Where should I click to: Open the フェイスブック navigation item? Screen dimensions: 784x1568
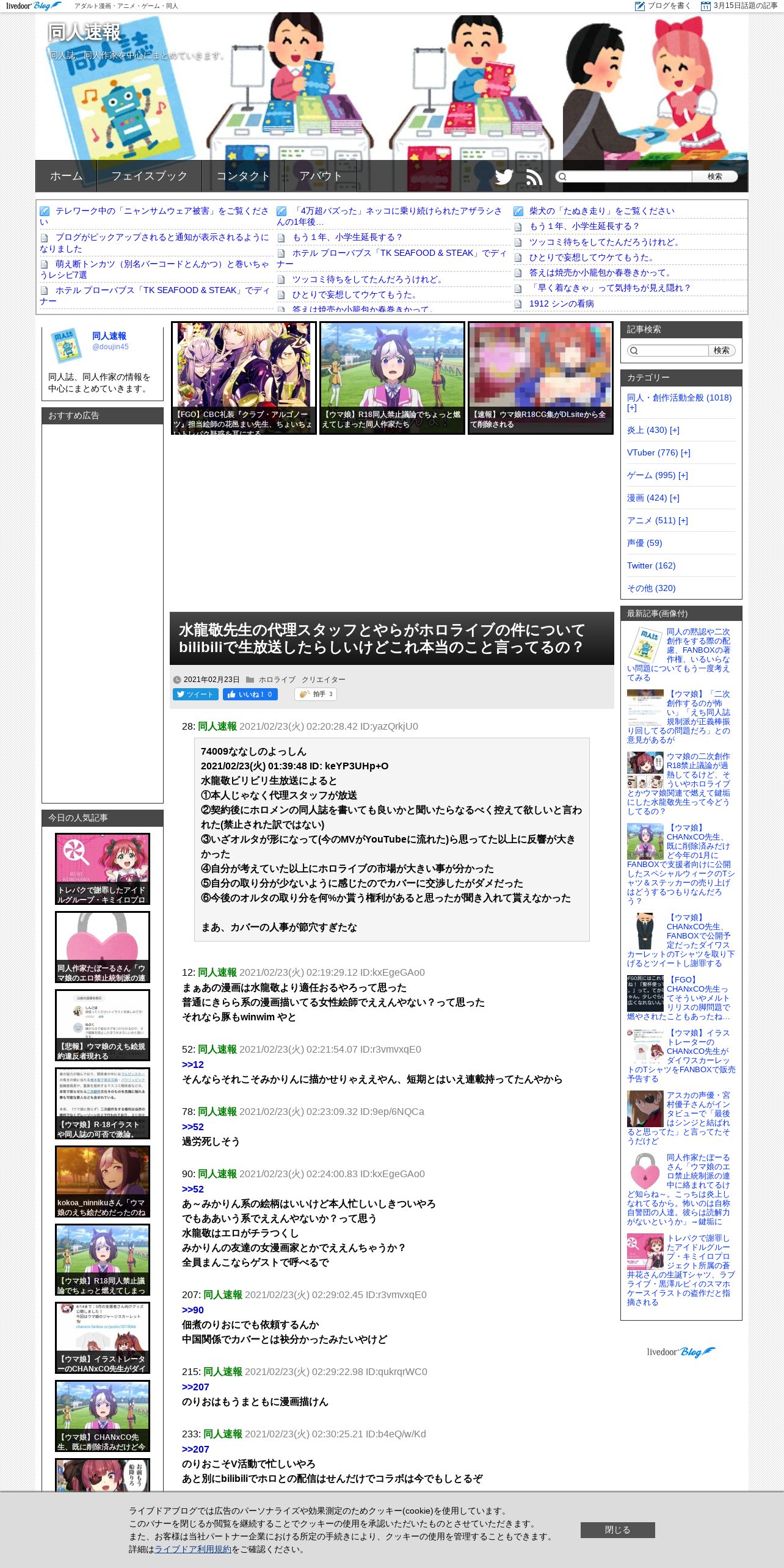tap(150, 176)
